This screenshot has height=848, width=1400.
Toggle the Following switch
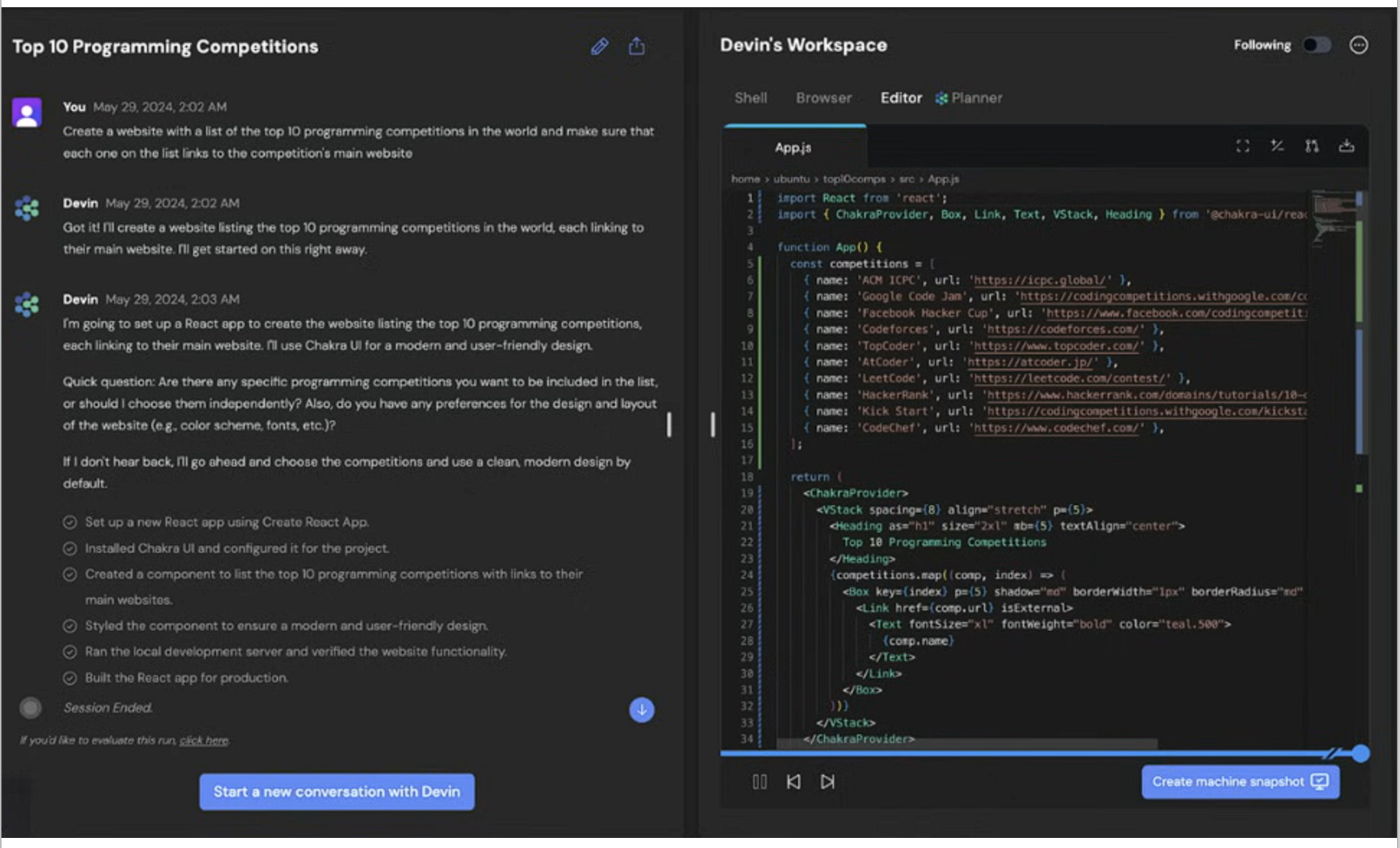(1316, 45)
